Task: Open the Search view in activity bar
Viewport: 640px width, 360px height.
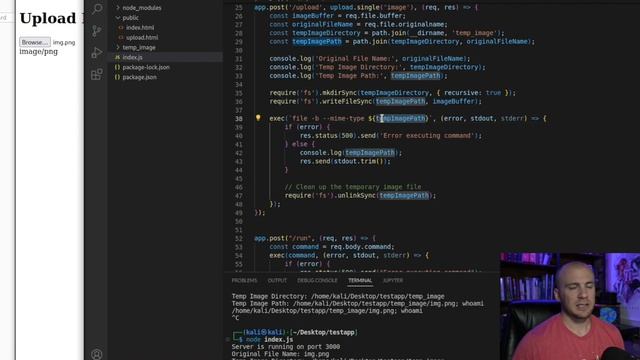Action: [97, 9]
